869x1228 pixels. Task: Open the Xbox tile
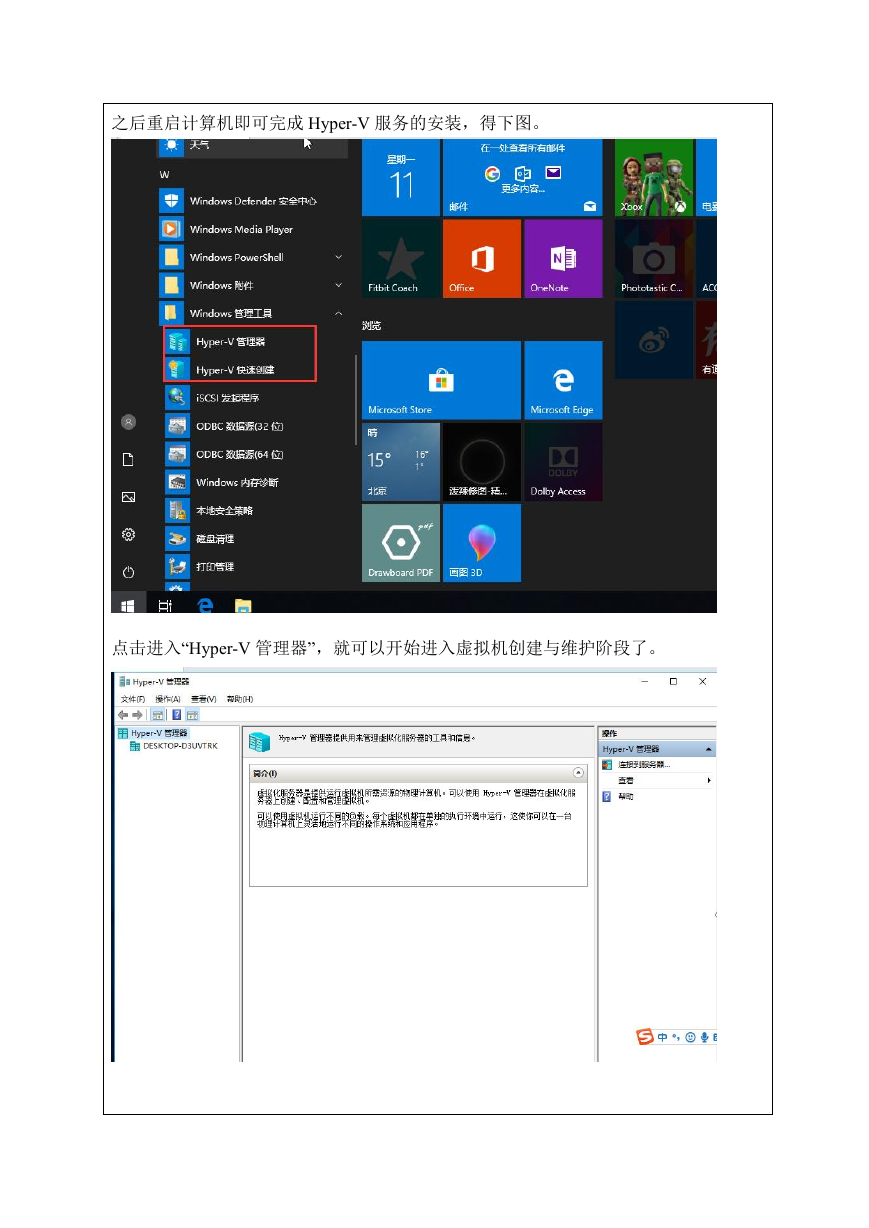[654, 178]
